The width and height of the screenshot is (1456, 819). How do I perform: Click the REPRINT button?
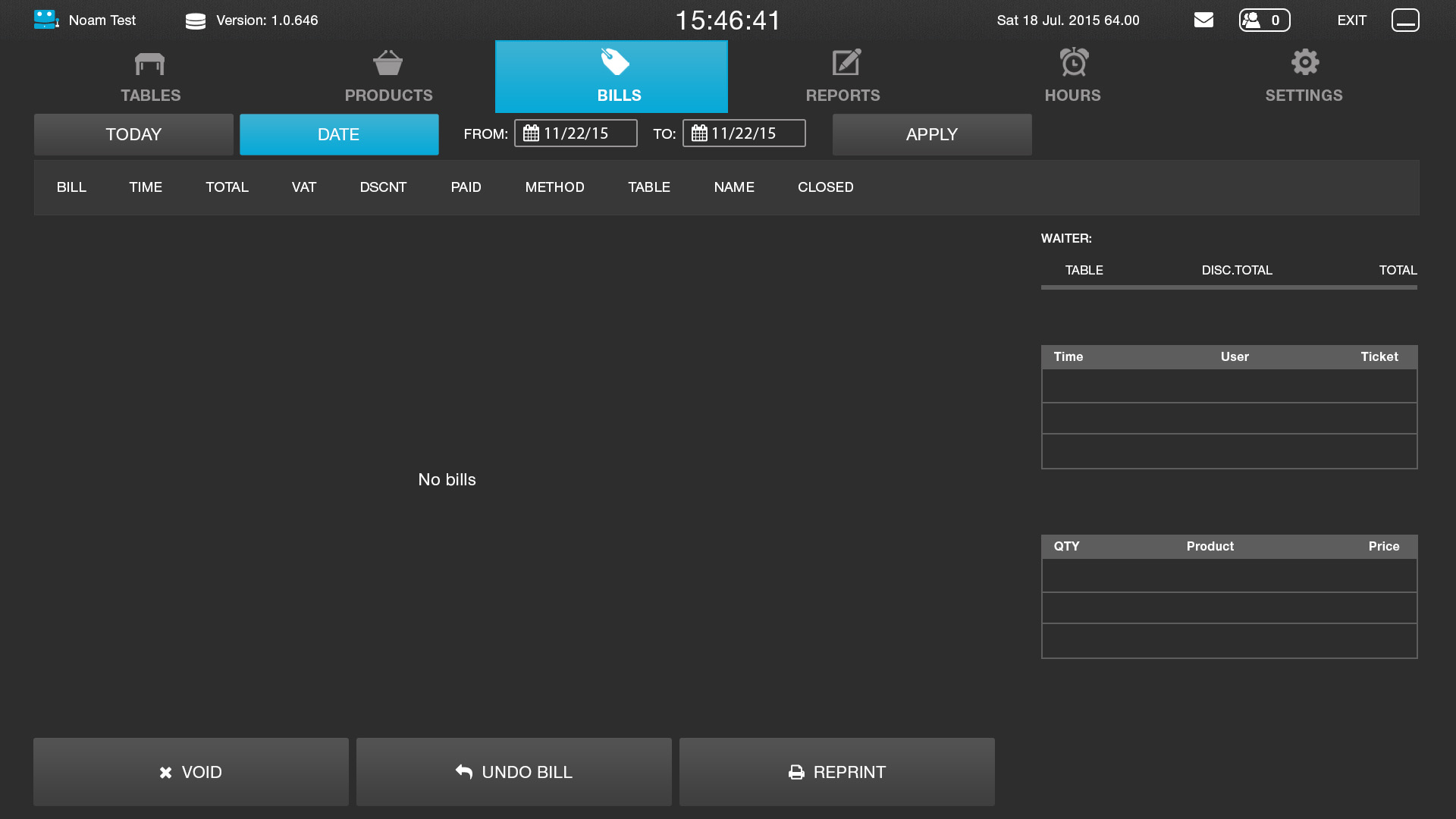[836, 772]
